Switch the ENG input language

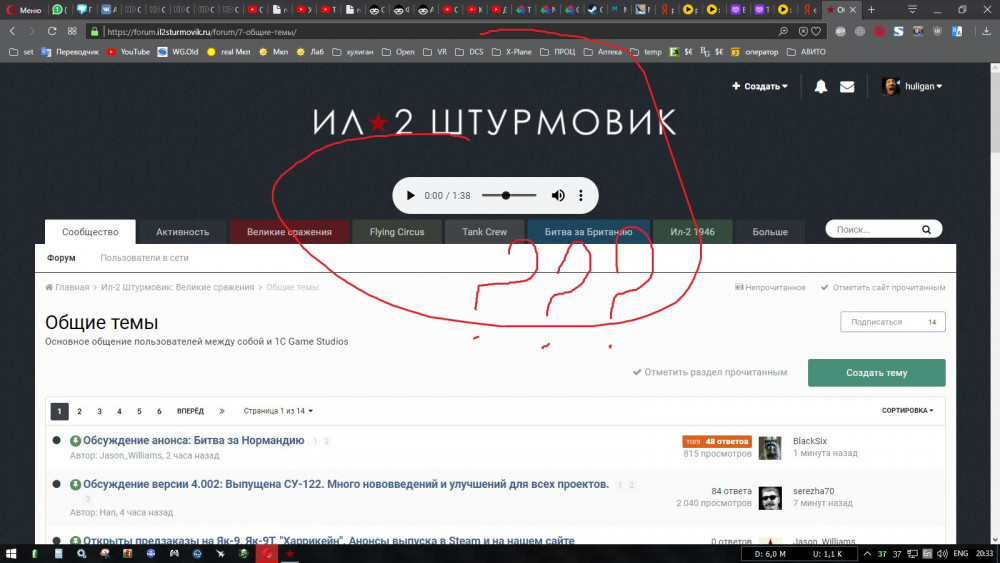pyautogui.click(x=960, y=553)
